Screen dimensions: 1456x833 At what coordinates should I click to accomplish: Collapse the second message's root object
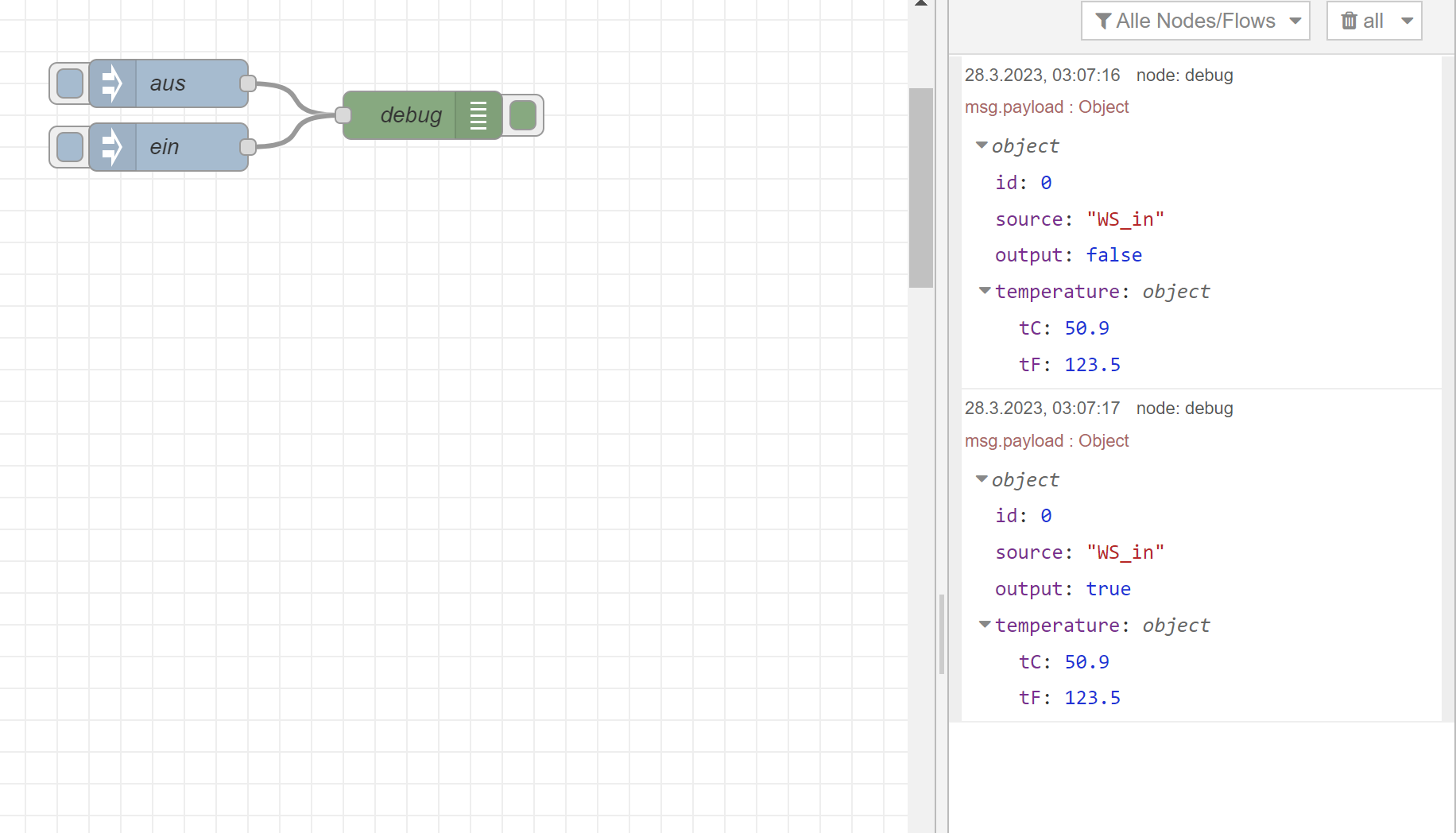(982, 479)
